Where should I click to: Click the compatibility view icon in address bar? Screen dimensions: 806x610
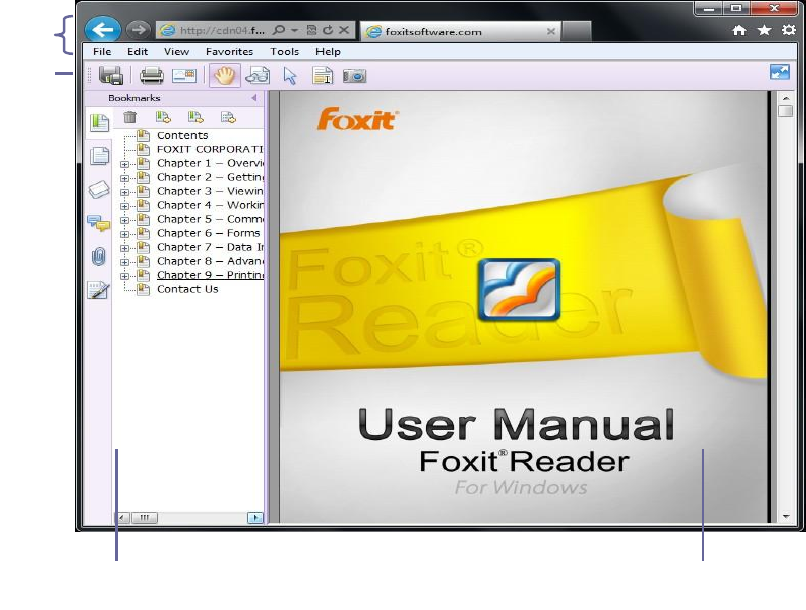[x=311, y=30]
